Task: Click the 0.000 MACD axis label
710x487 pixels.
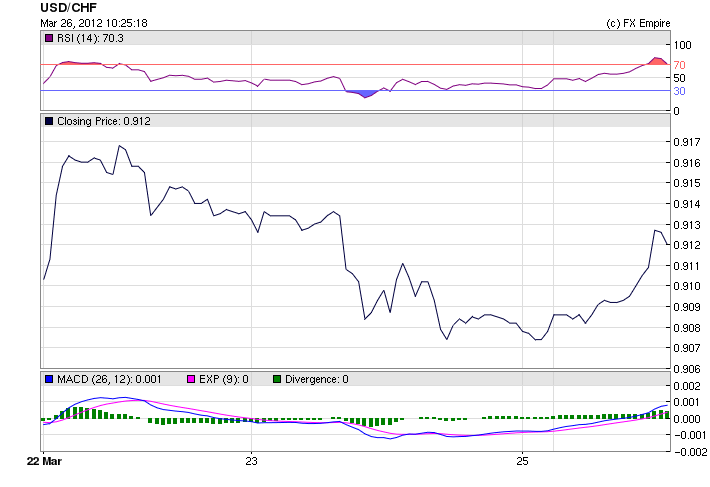Action: 687,419
